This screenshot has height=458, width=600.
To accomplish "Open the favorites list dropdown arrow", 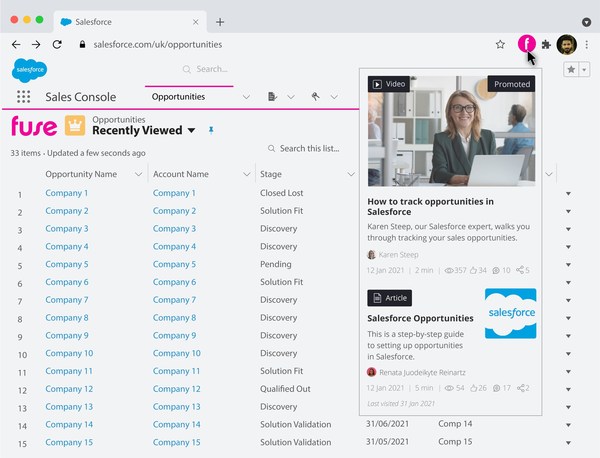I will click(584, 70).
